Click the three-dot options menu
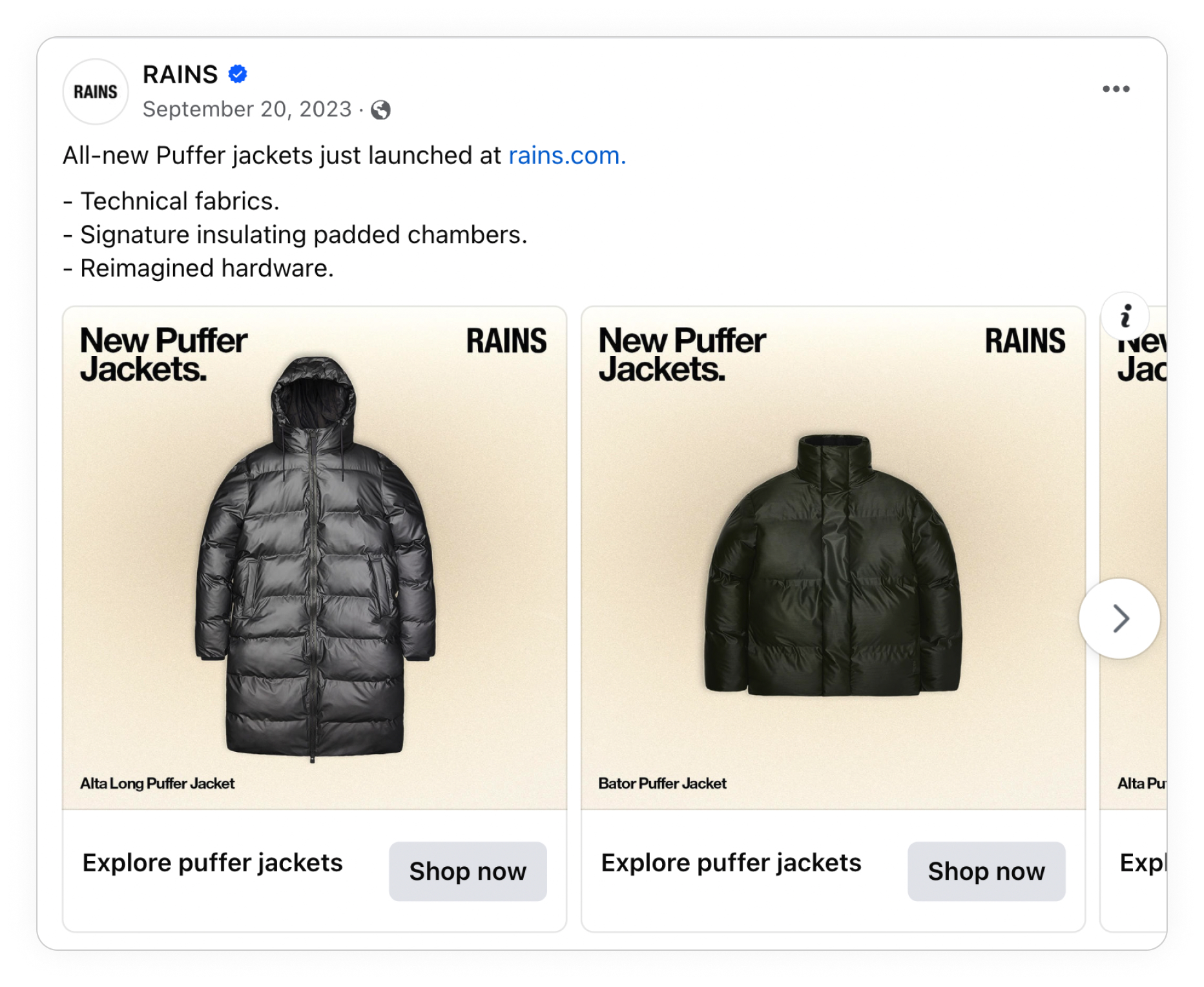Screen dimensions: 1204x987 (1117, 88)
